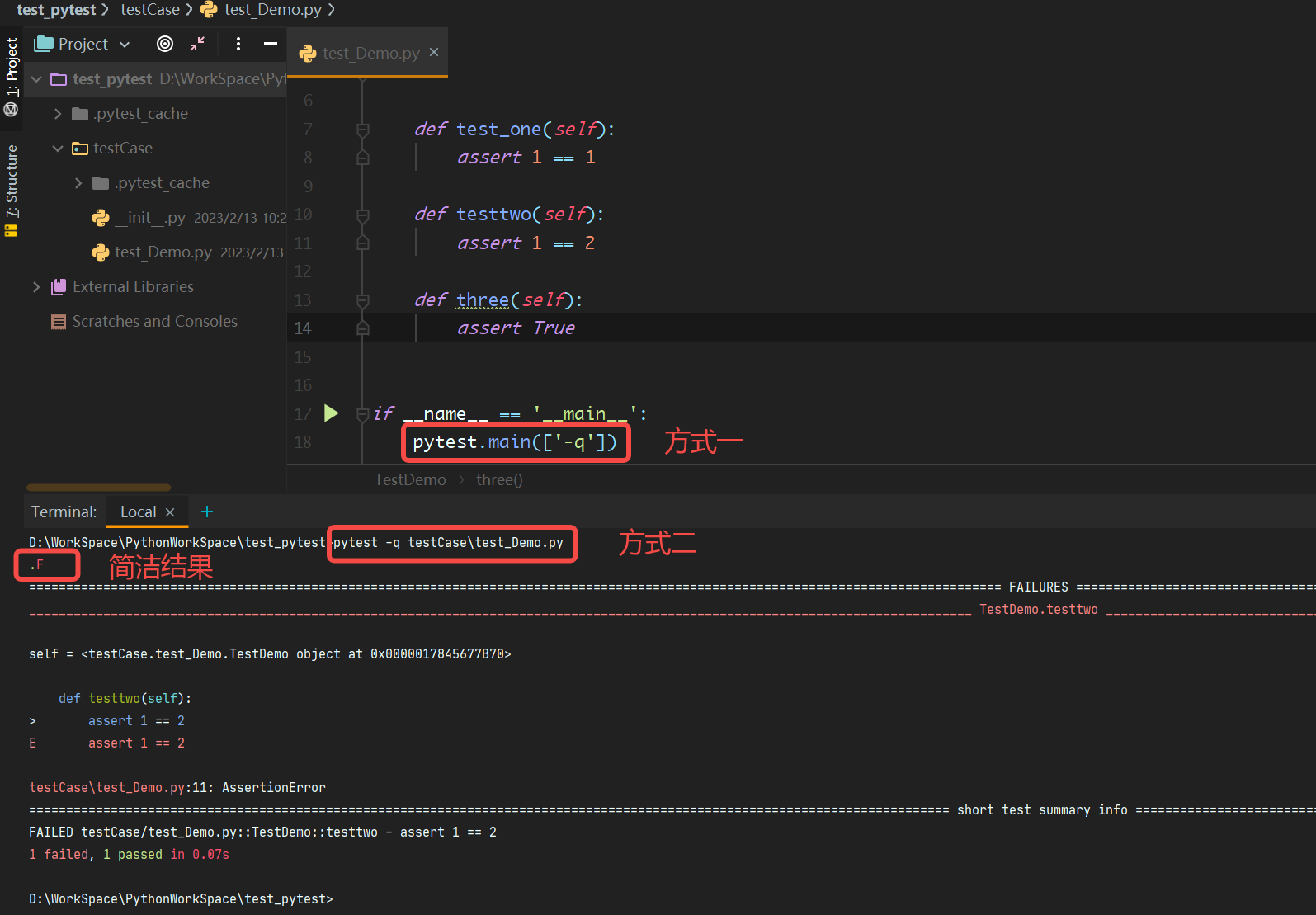Click Scratches and Consoles icon
Screen dimensions: 1316x915
click(59, 322)
